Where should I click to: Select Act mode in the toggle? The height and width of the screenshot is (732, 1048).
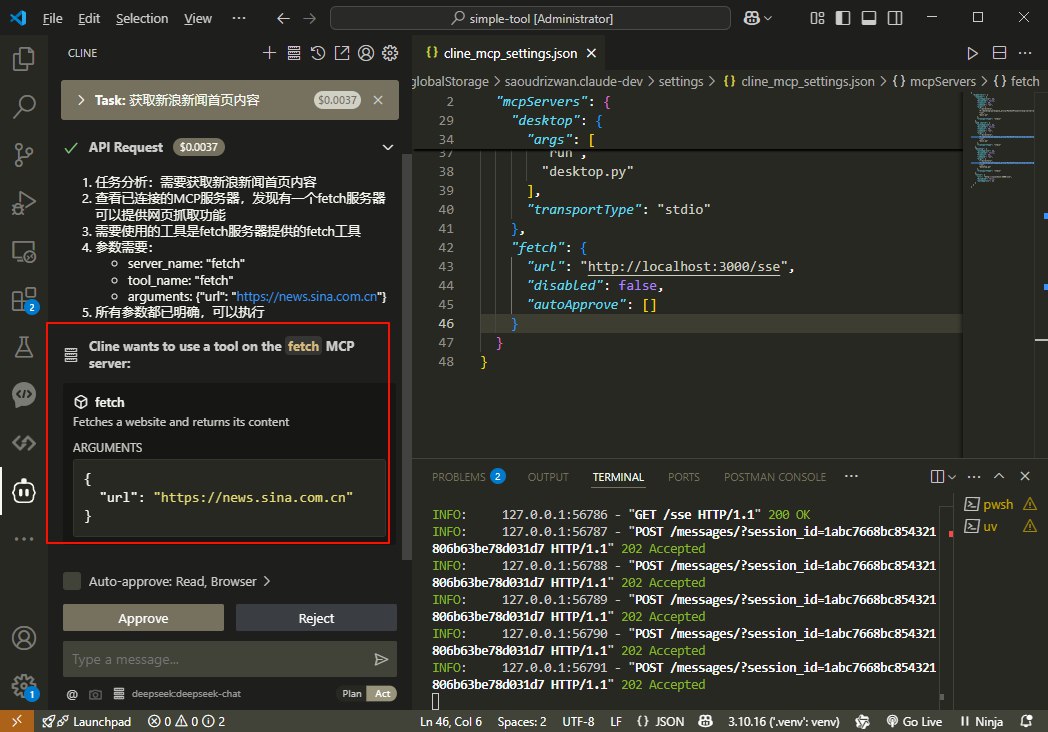point(381,694)
